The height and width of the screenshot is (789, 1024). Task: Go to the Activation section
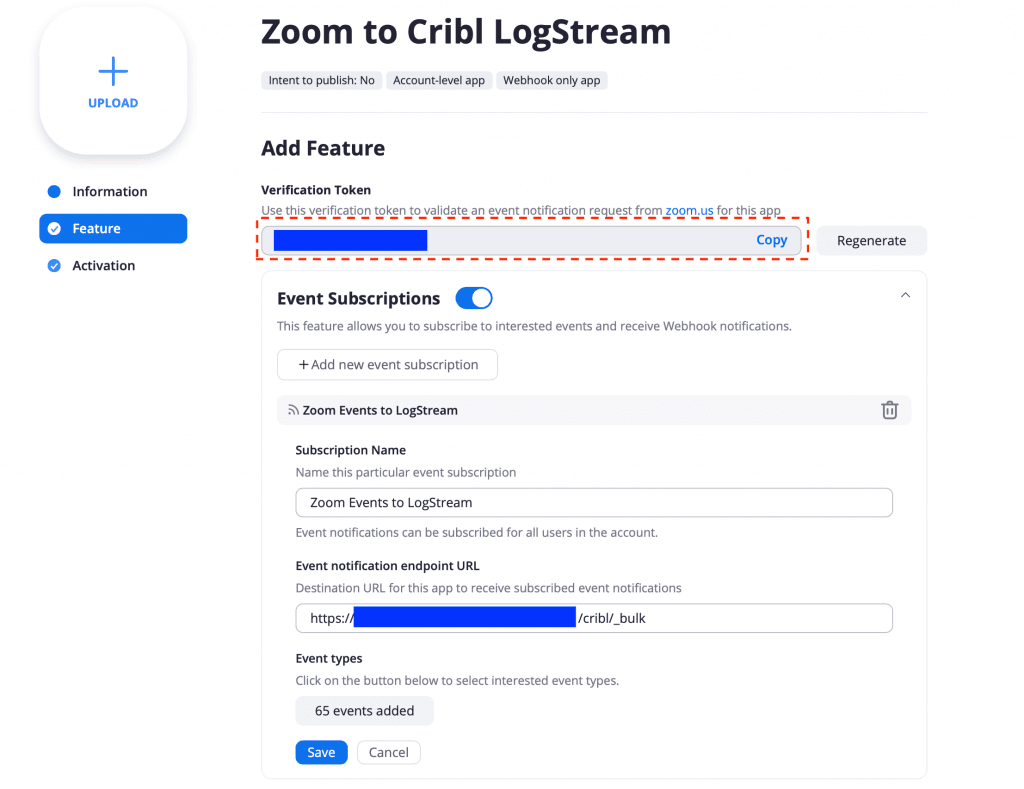click(x=103, y=266)
